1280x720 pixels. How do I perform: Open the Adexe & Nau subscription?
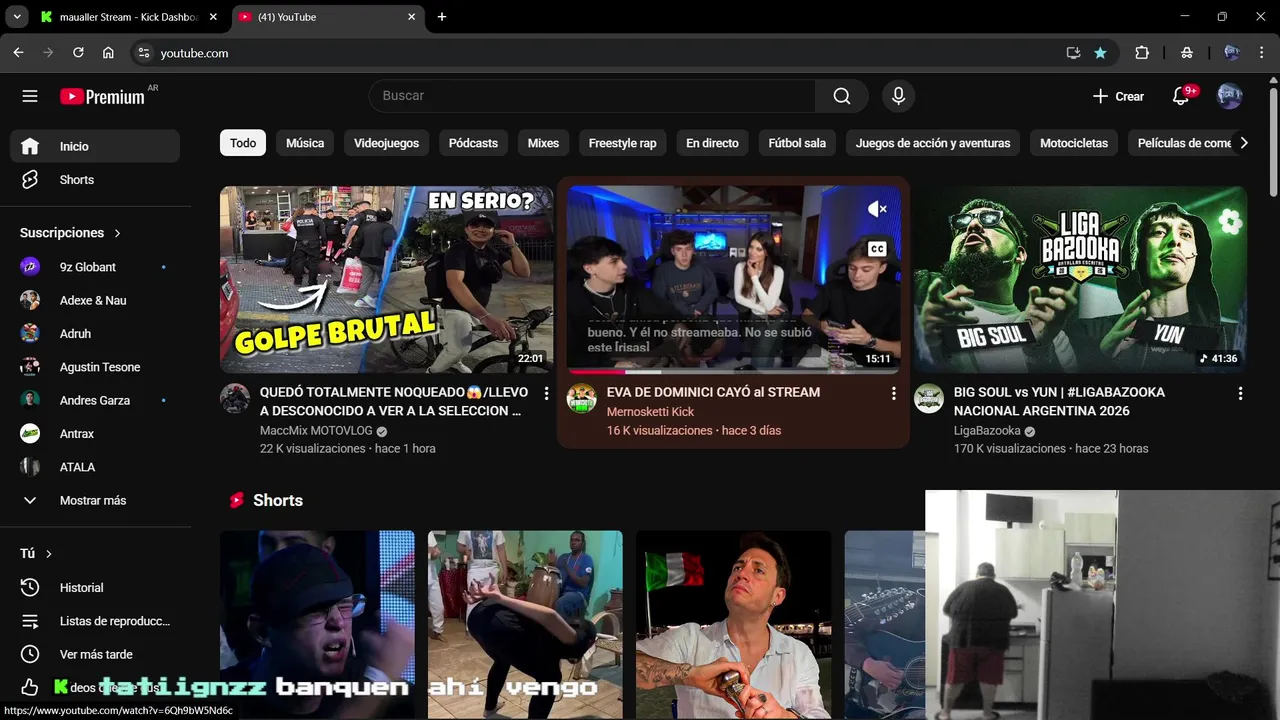95,300
